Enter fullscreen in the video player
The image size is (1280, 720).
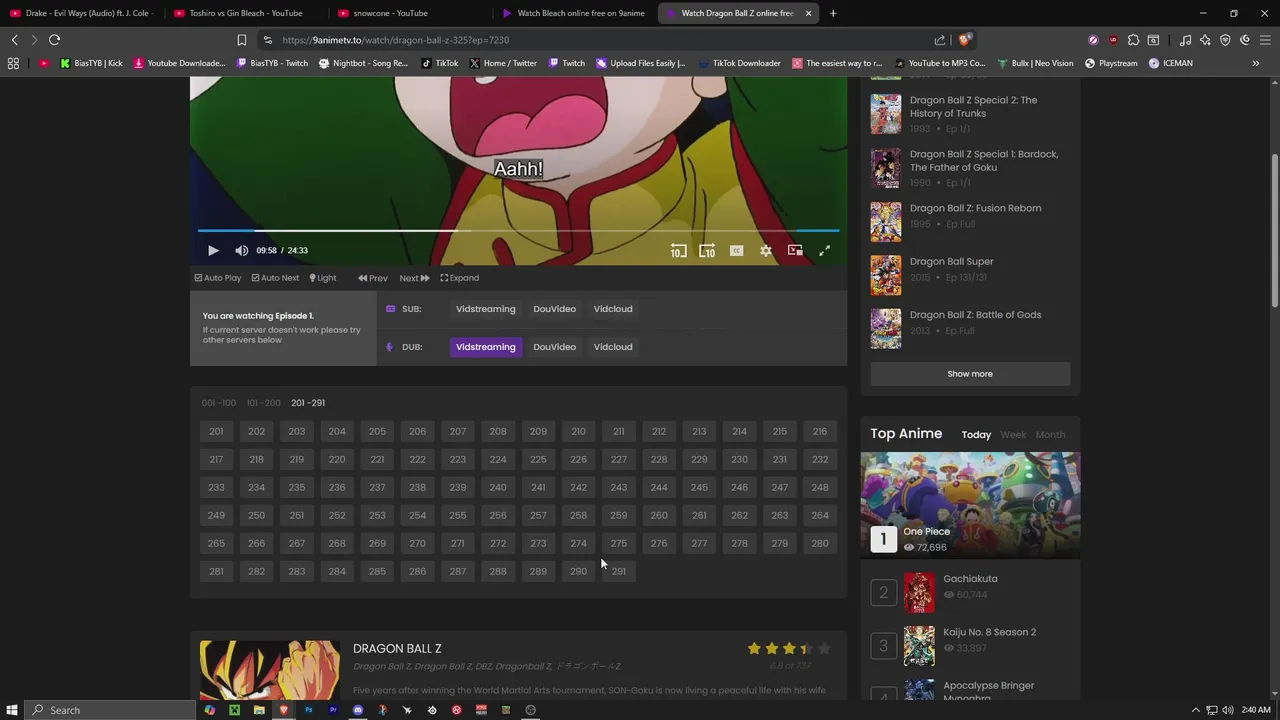(x=824, y=250)
